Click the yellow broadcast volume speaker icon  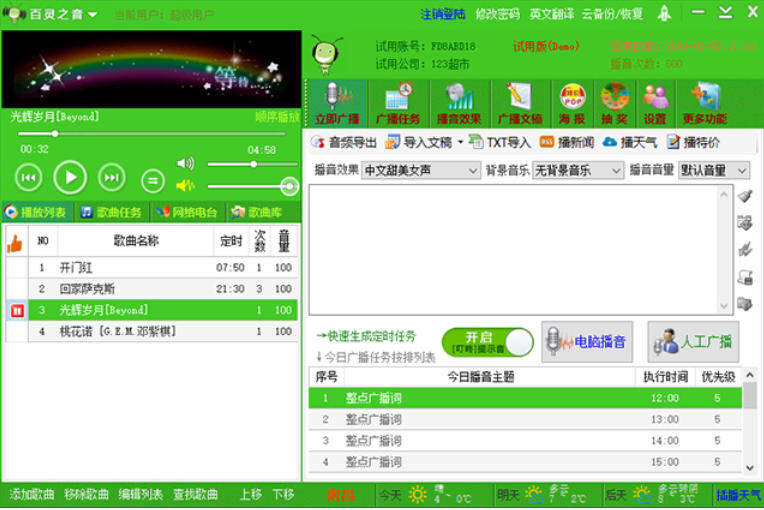click(186, 185)
